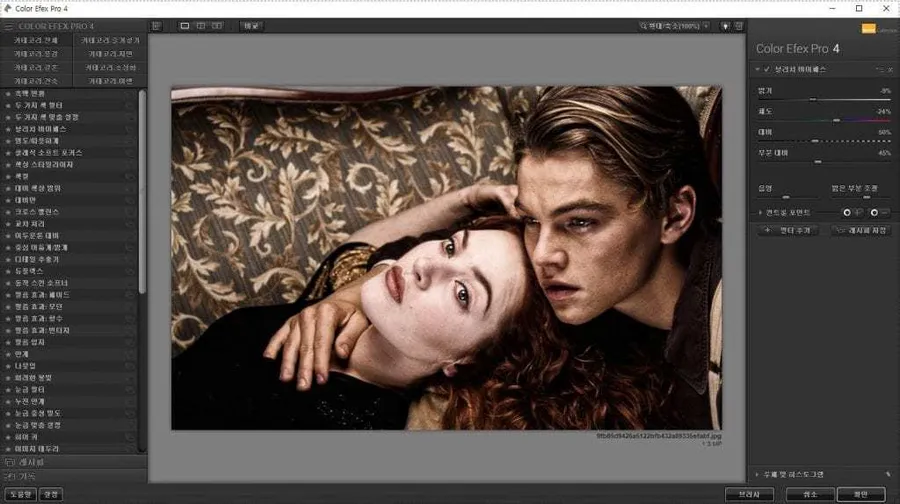Toggle favorite star for 색칠 filter
The width and height of the screenshot is (900, 504).
click(8, 176)
